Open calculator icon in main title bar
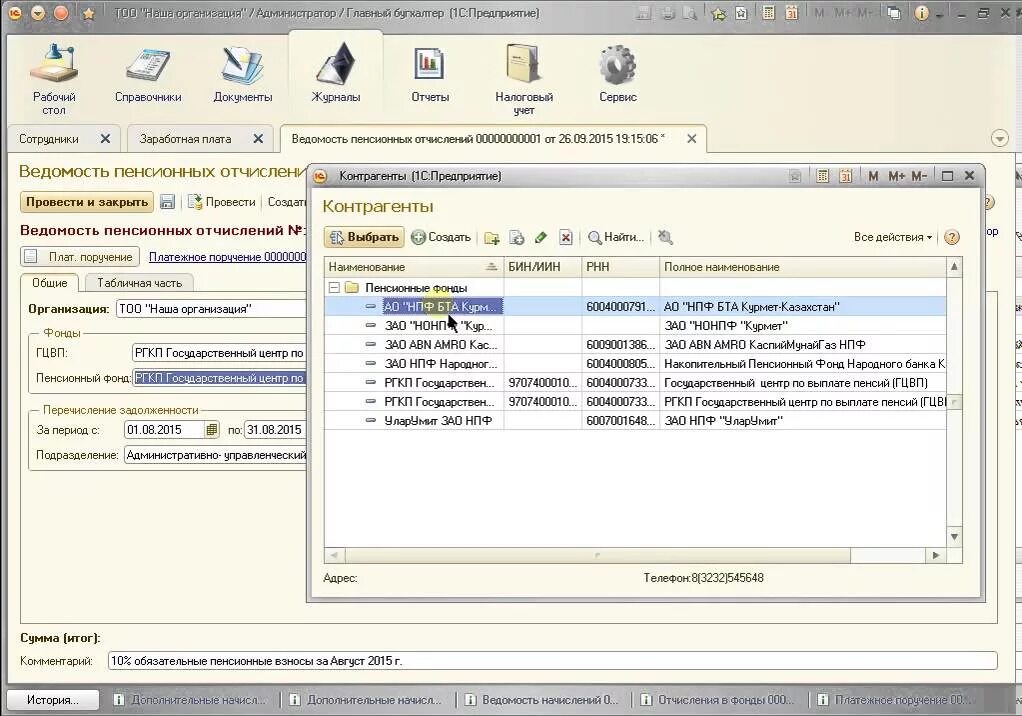Viewport: 1022px width, 716px height. (x=769, y=13)
